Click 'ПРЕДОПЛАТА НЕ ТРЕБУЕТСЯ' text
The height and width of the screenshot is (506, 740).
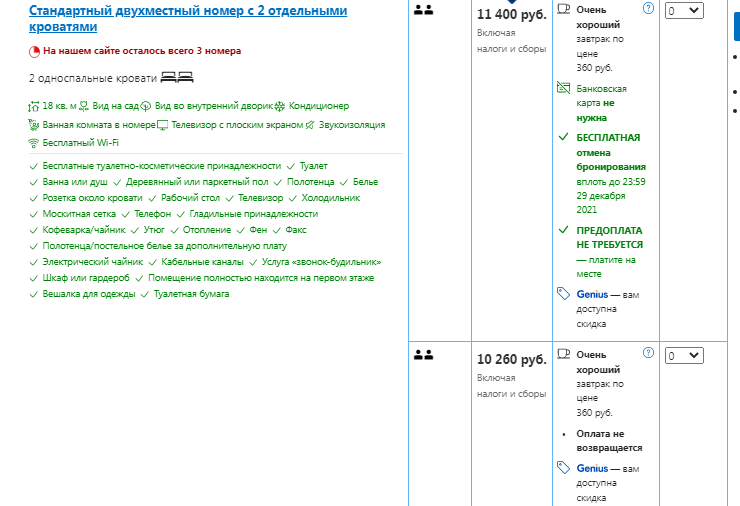click(610, 238)
